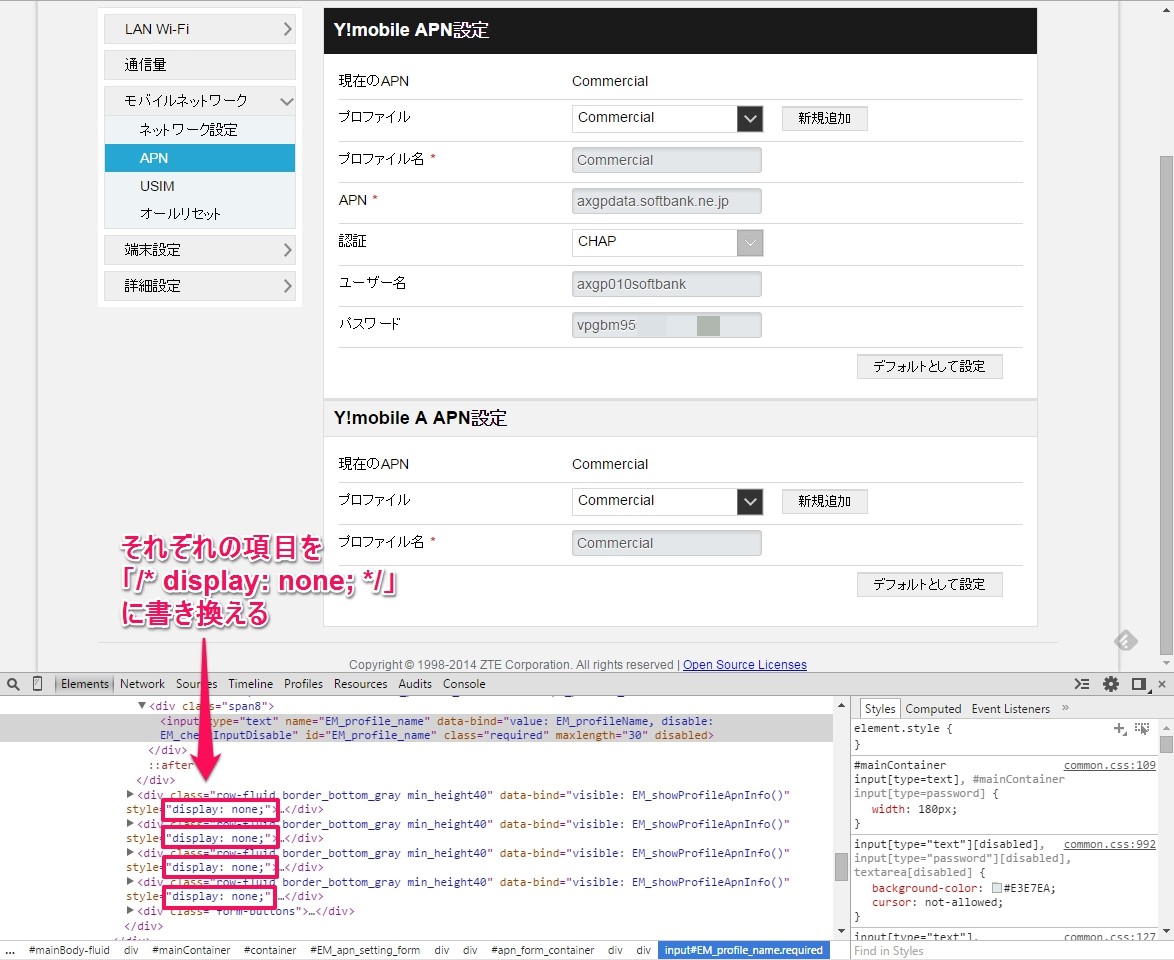This screenshot has height=960, width=1174.
Task: Click the APN axgpdata.softbank.ne.jp field
Action: coord(666,201)
